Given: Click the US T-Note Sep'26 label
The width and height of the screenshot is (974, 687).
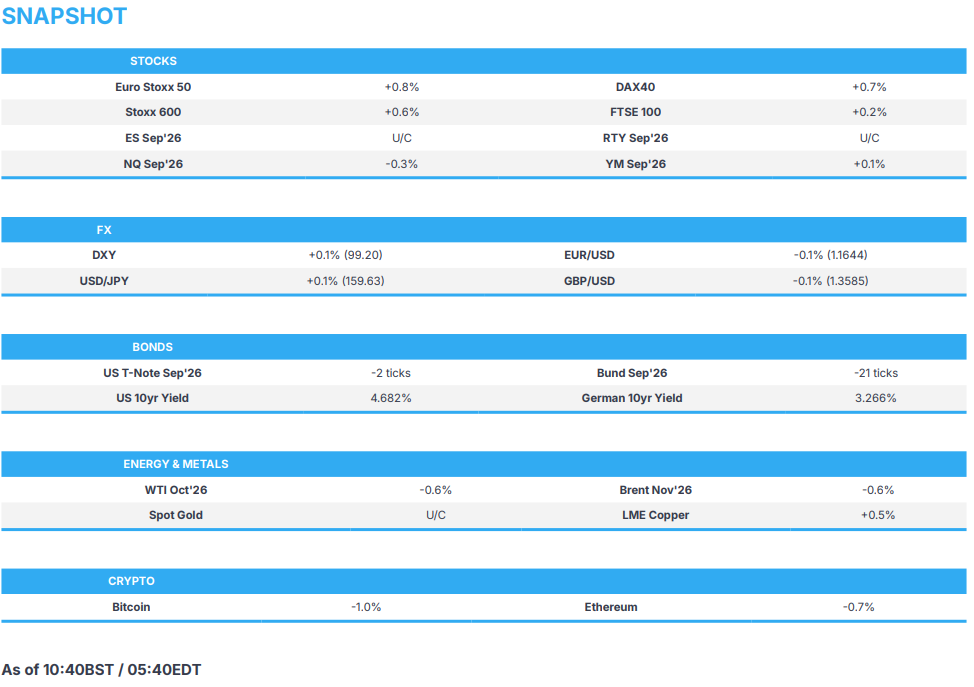Looking at the screenshot, I should 152,373.
